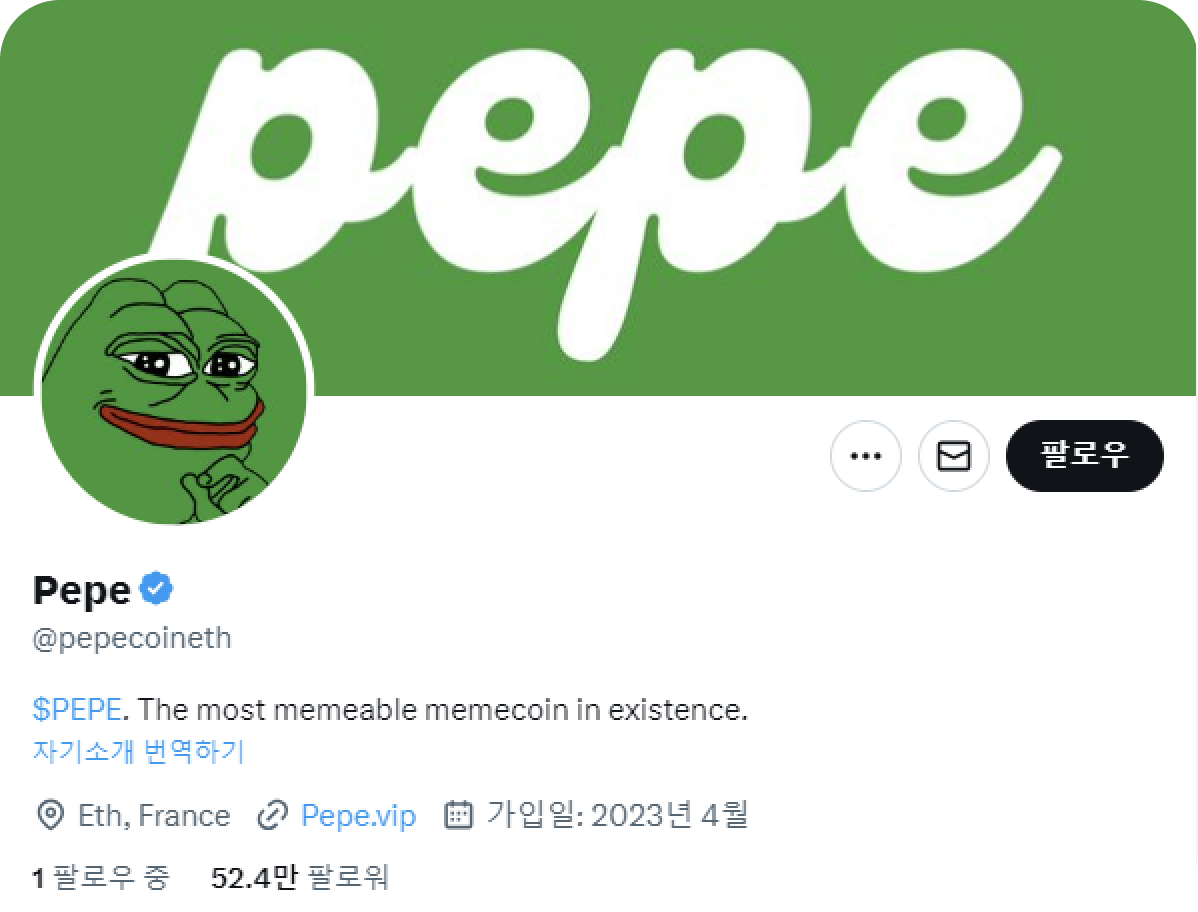Click the calendar join date icon

[458, 816]
